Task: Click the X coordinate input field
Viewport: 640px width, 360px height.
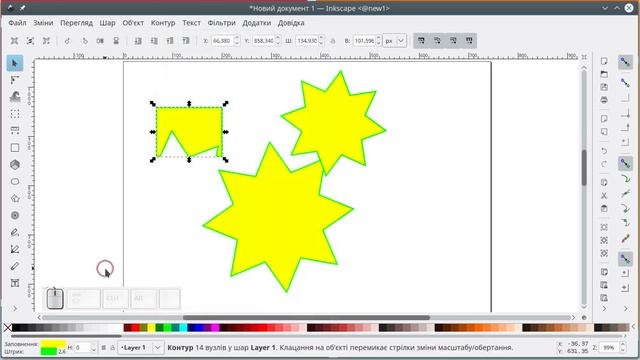Action: (x=222, y=41)
